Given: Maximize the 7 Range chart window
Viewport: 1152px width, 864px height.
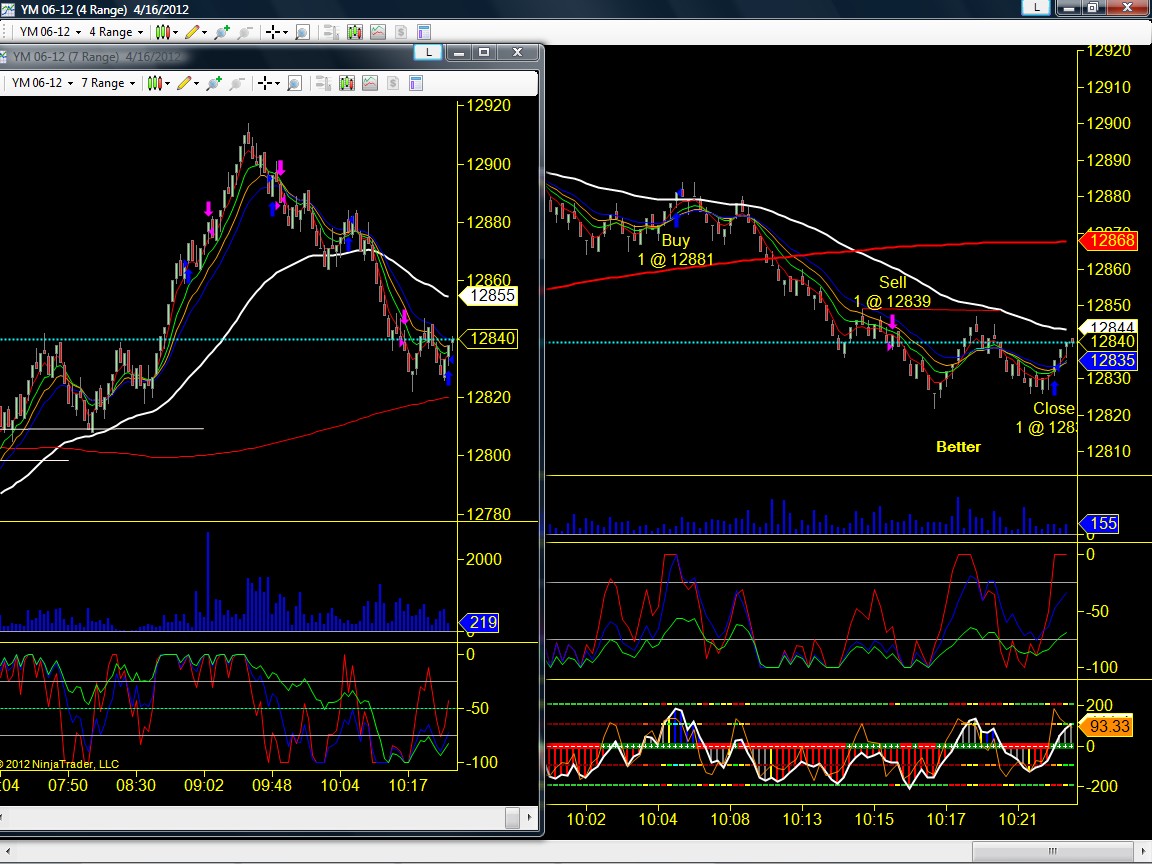Looking at the screenshot, I should [x=483, y=52].
